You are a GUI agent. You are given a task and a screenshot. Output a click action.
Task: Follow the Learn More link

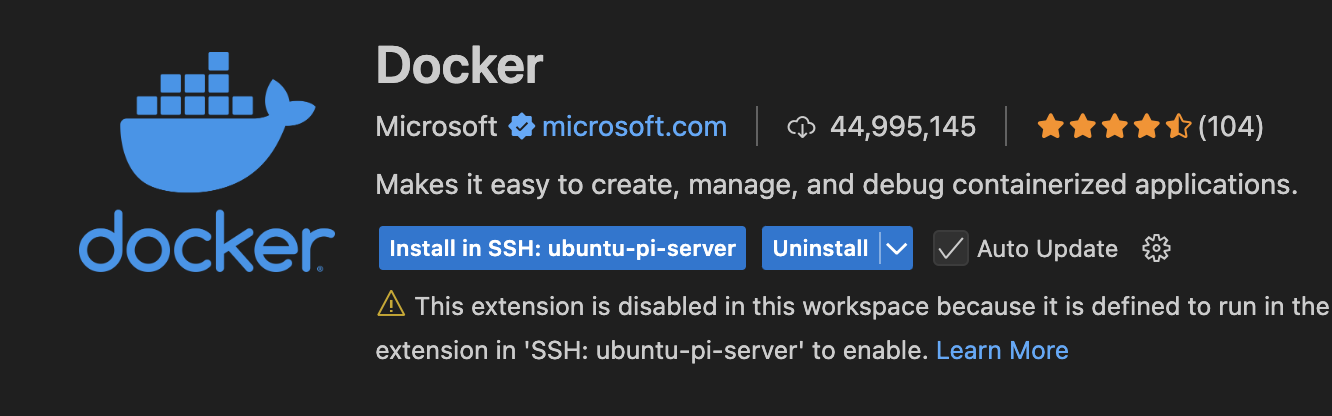tap(1002, 350)
